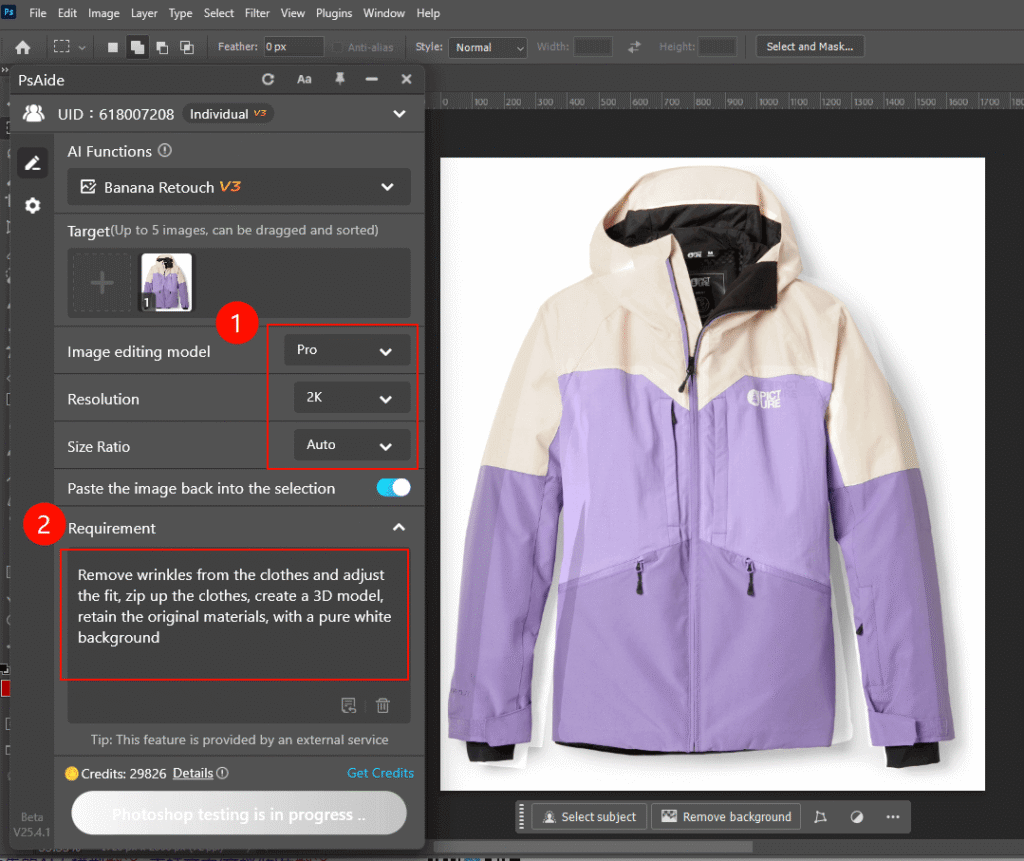
Task: Change Size Ratio from Auto
Action: pyautogui.click(x=351, y=445)
